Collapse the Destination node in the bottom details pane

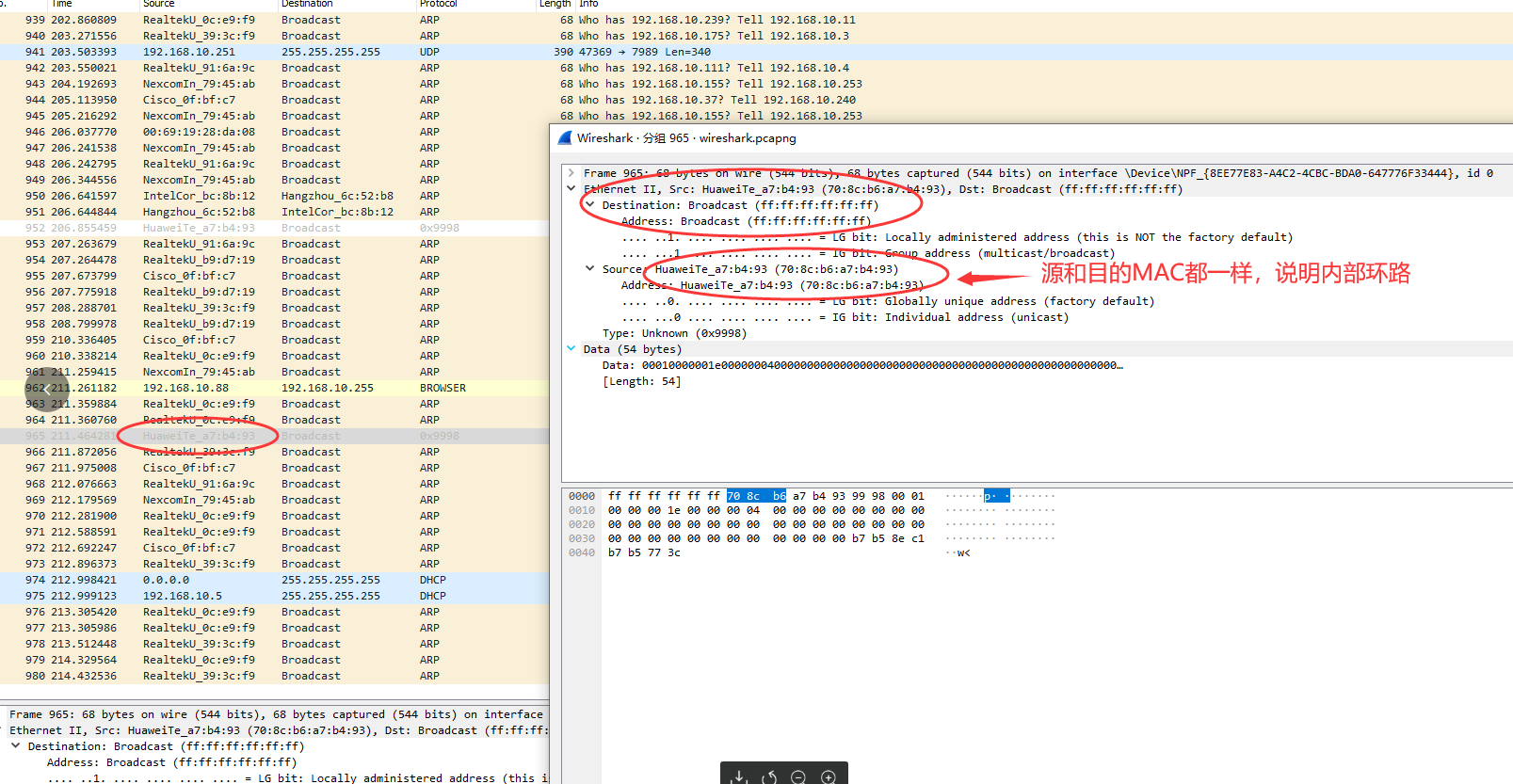point(16,746)
